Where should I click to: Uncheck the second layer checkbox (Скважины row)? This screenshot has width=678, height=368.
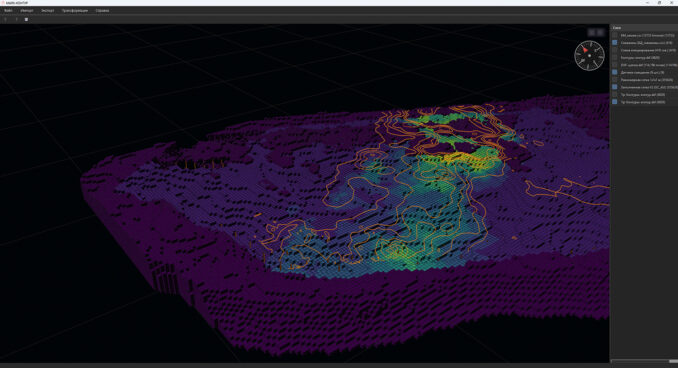pos(614,43)
